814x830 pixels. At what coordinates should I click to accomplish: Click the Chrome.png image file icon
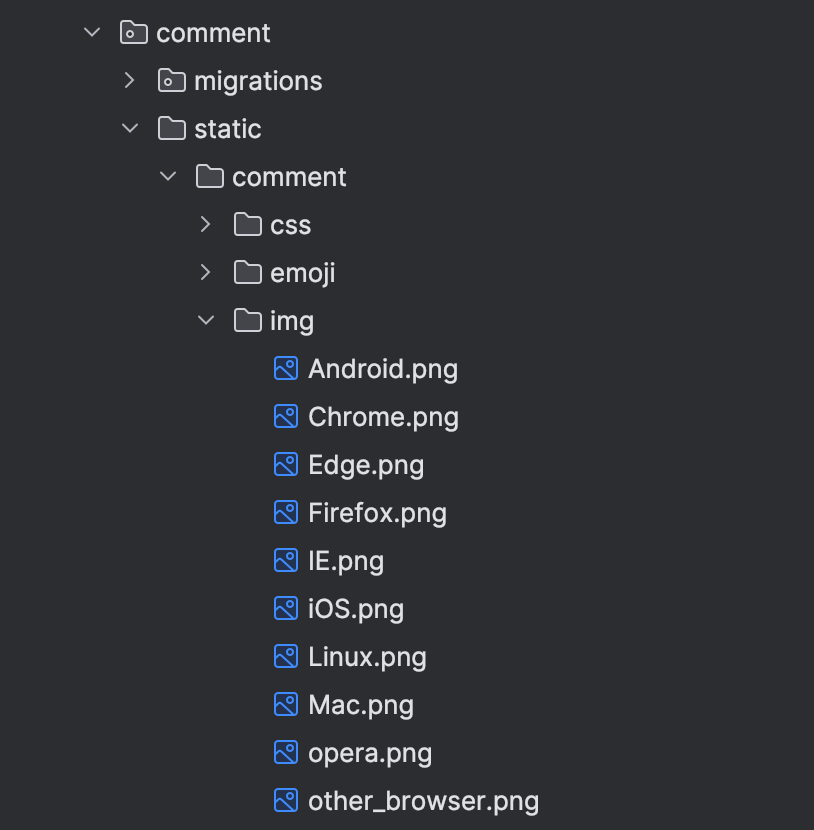point(286,417)
